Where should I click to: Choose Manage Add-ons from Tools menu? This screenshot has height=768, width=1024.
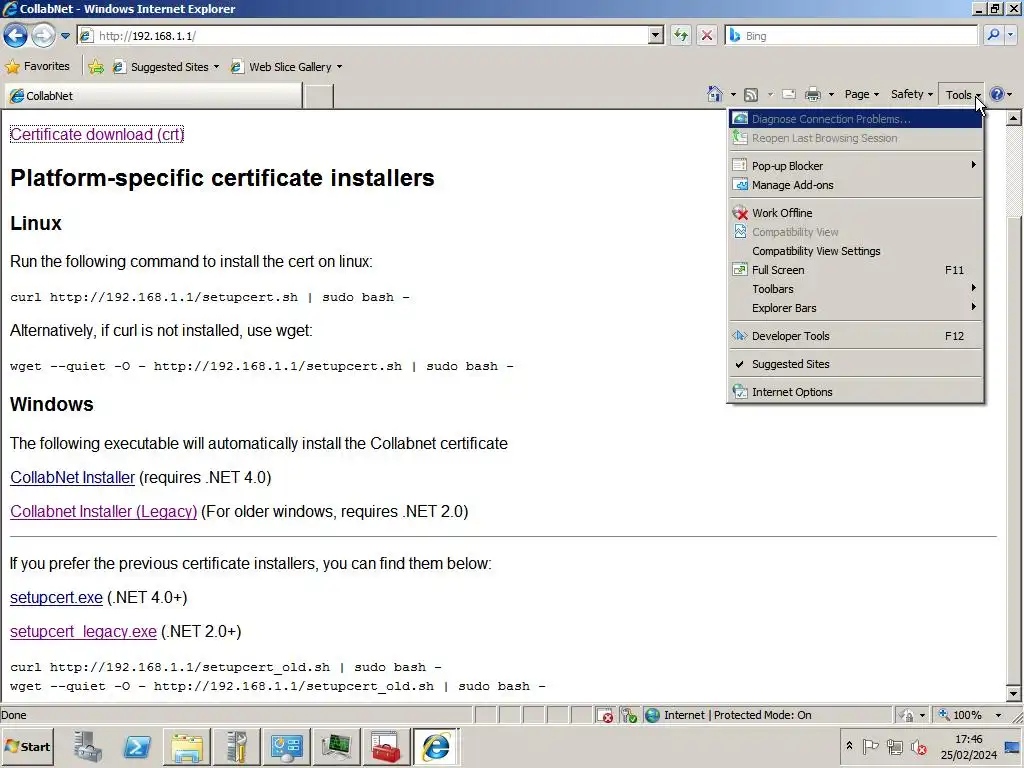[856, 185]
